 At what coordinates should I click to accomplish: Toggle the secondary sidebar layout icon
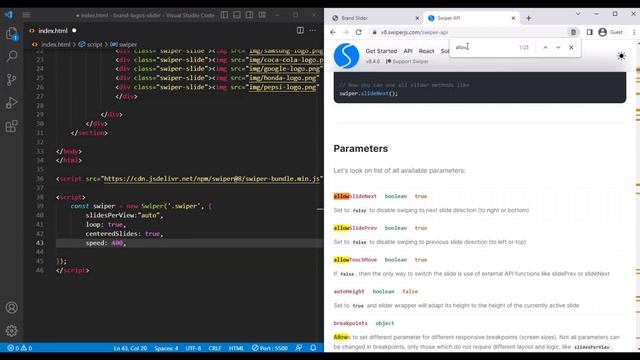[x=249, y=15]
